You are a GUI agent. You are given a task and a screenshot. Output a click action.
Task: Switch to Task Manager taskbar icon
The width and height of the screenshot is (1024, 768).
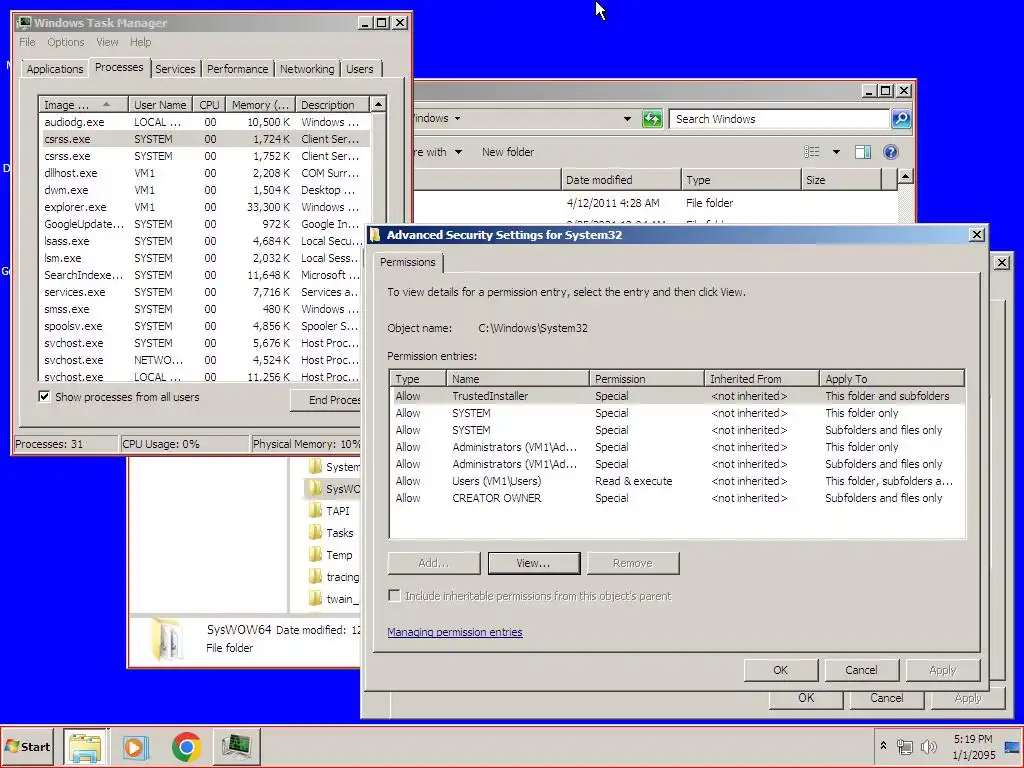pyautogui.click(x=236, y=746)
